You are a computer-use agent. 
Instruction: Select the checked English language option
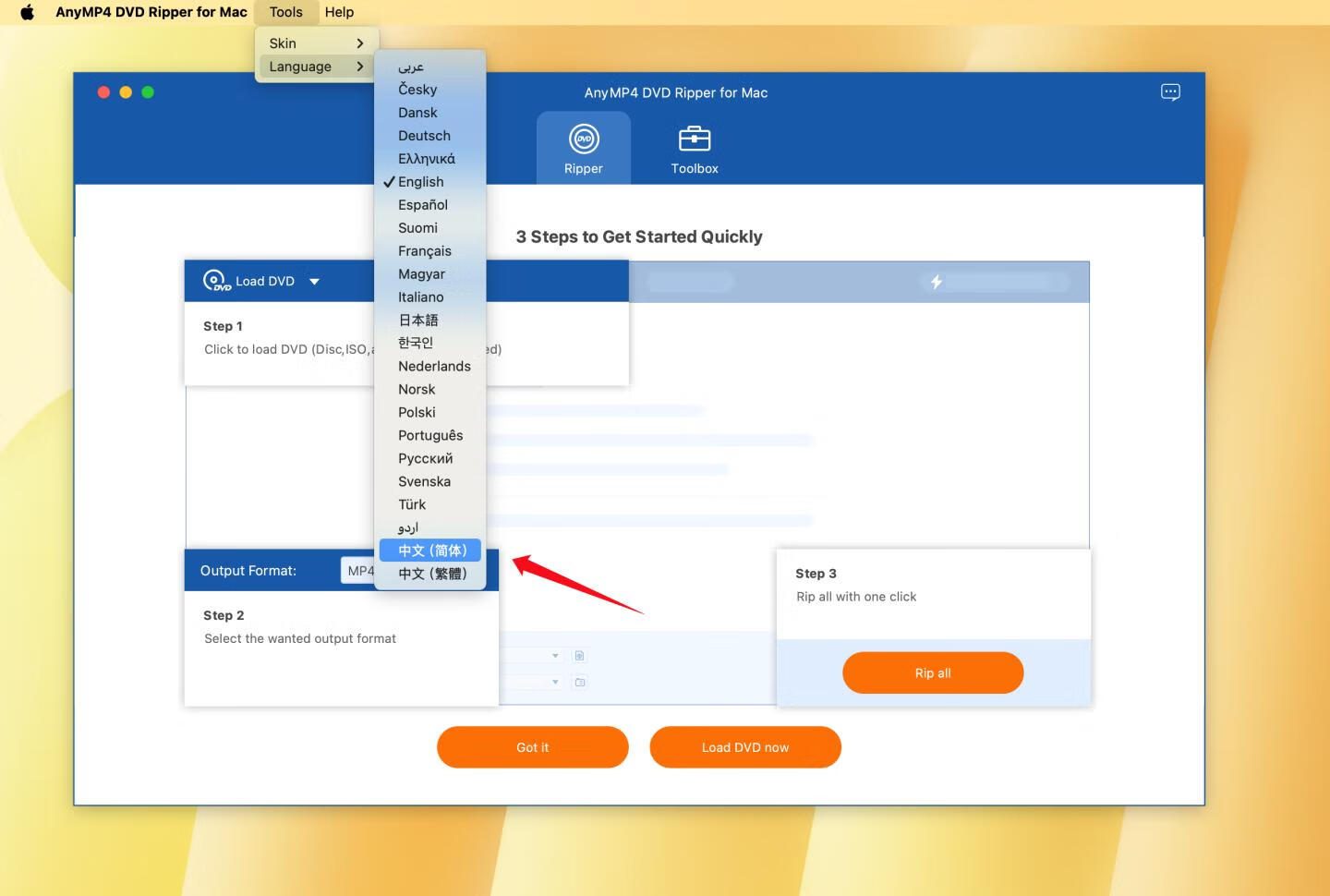[x=421, y=182]
